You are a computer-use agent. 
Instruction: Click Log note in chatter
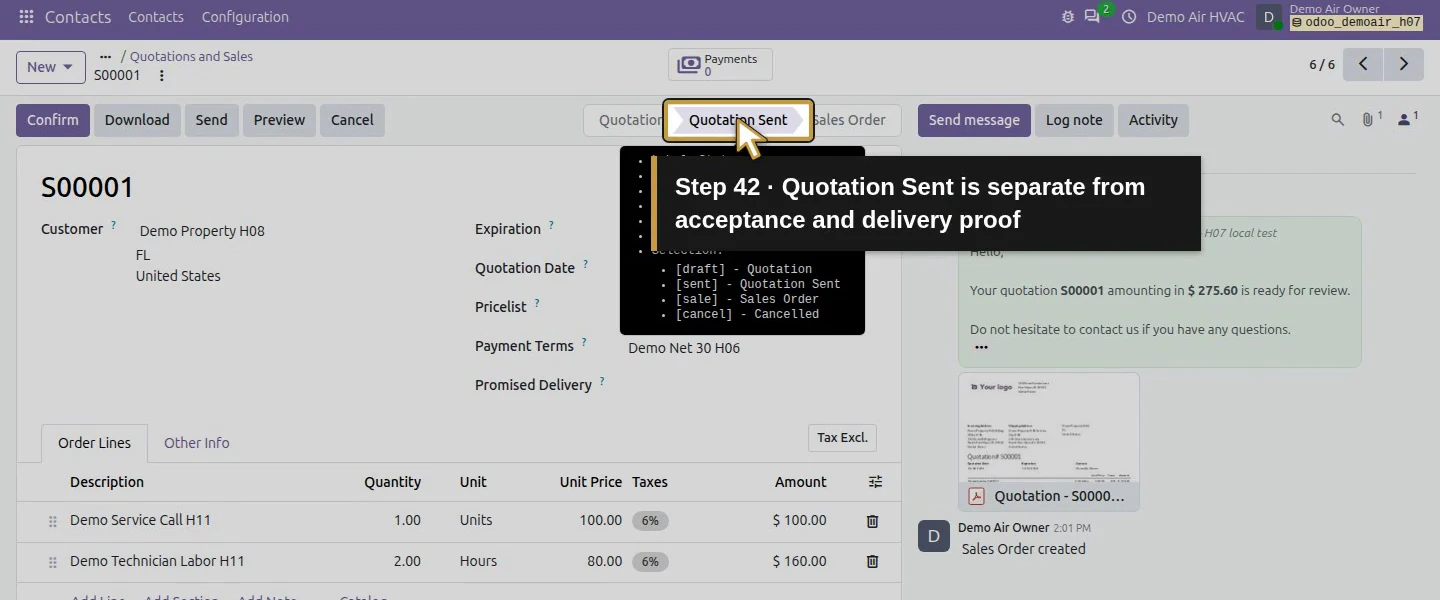point(1074,120)
